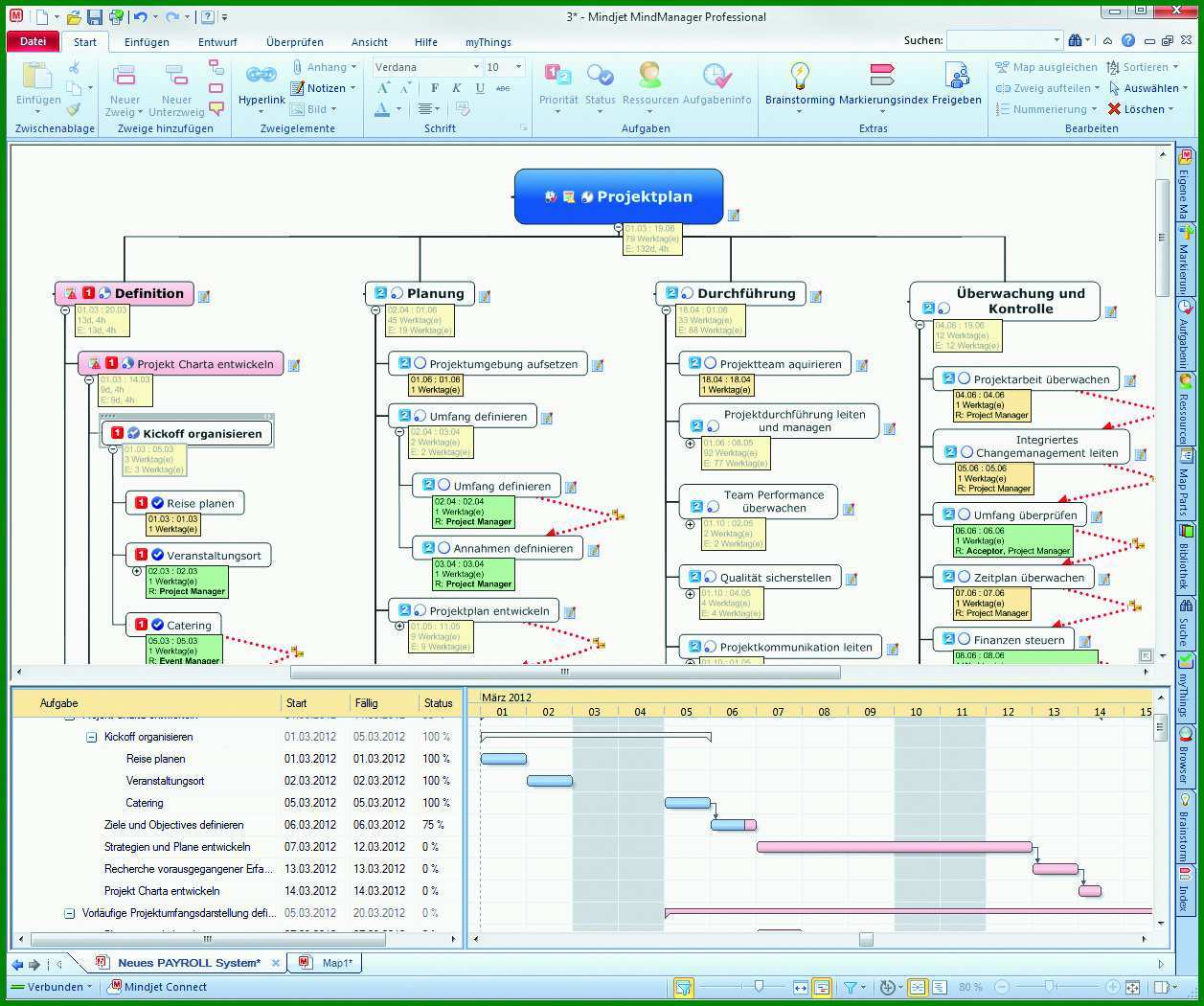Toggle strikethrough formatting
The width and height of the screenshot is (1204, 1006).
pos(503,88)
